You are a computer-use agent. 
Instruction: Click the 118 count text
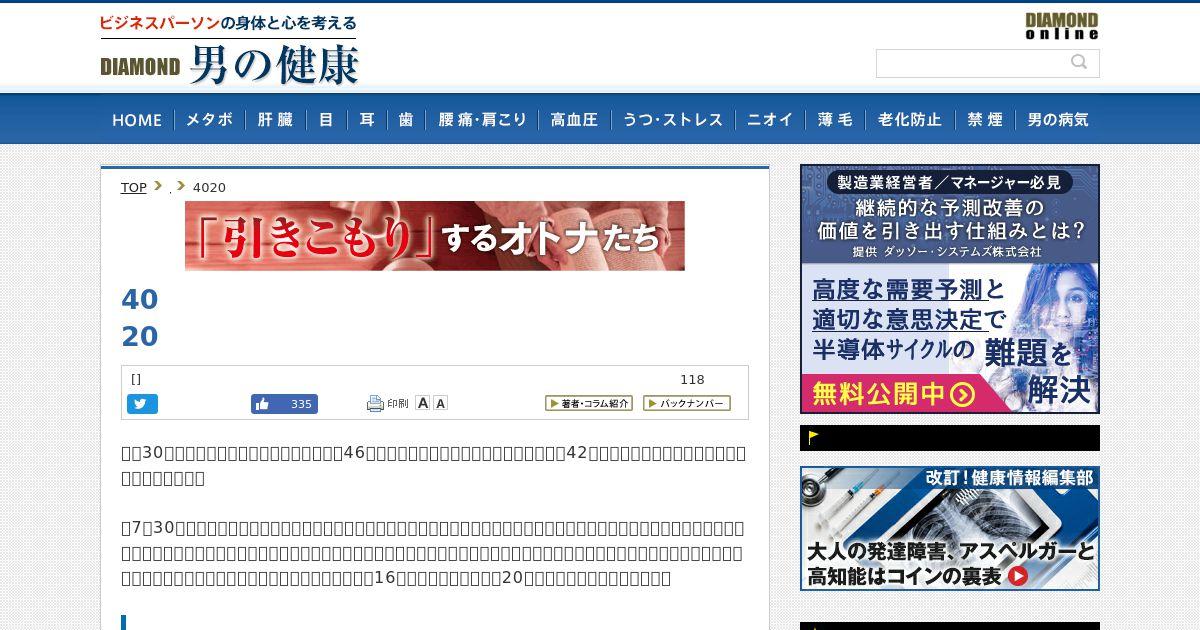tap(692, 379)
